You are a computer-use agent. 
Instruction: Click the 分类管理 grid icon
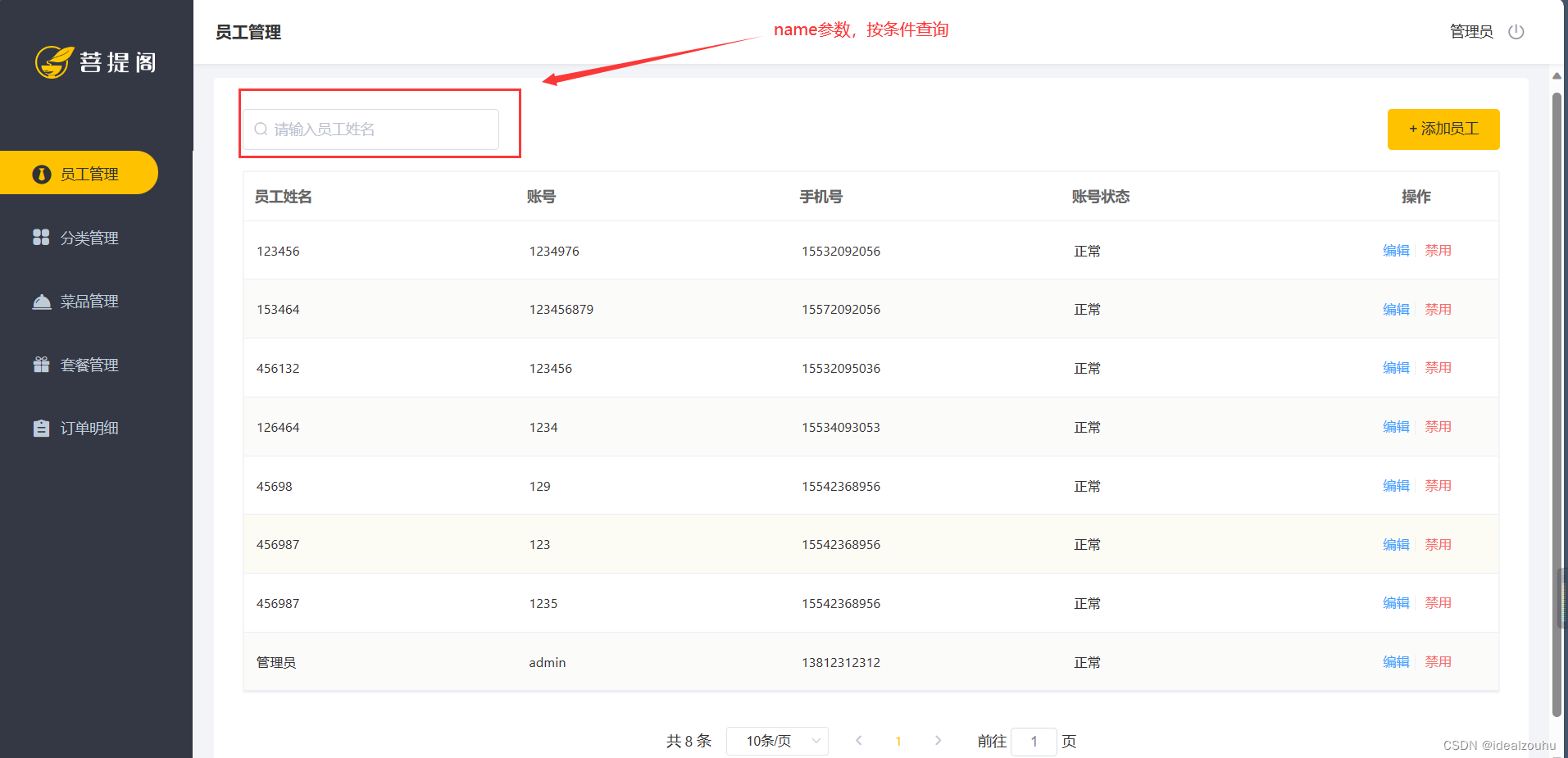click(41, 238)
